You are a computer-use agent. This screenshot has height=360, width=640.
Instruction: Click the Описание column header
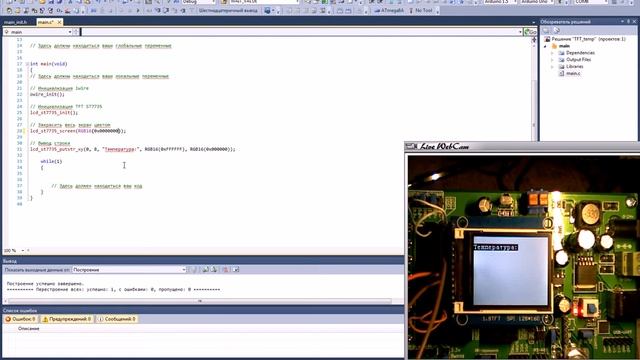point(29,329)
